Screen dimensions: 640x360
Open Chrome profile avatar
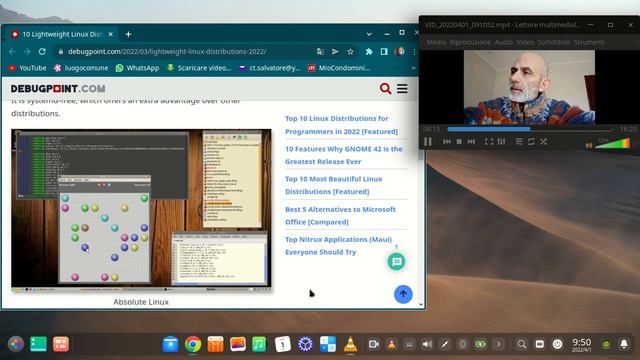(399, 51)
